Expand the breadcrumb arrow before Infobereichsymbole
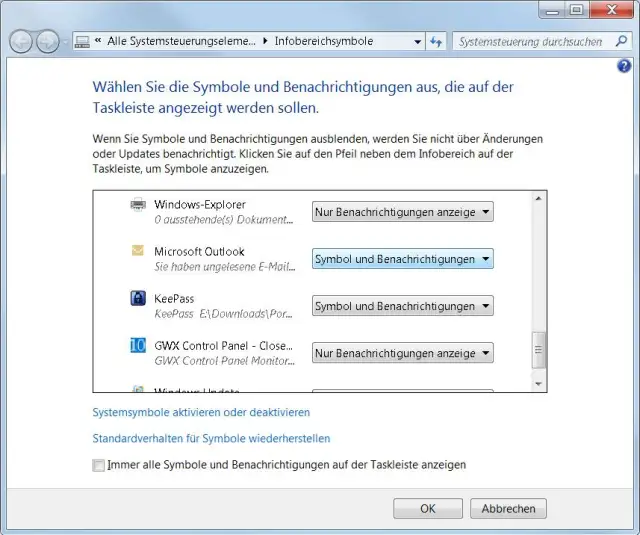The height and width of the screenshot is (535, 640). (x=265, y=41)
